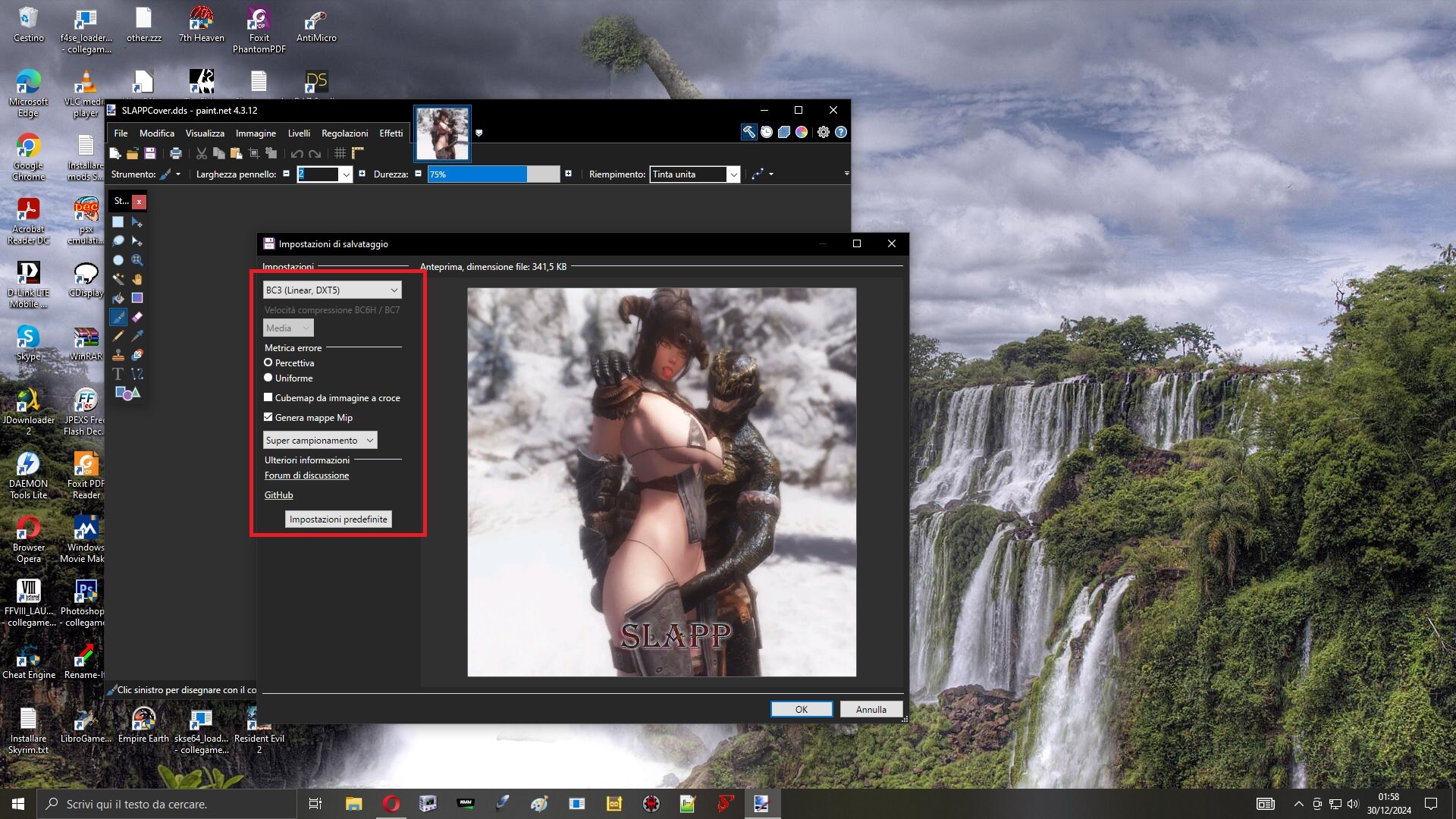Confirm save settings with OK

coord(802,709)
